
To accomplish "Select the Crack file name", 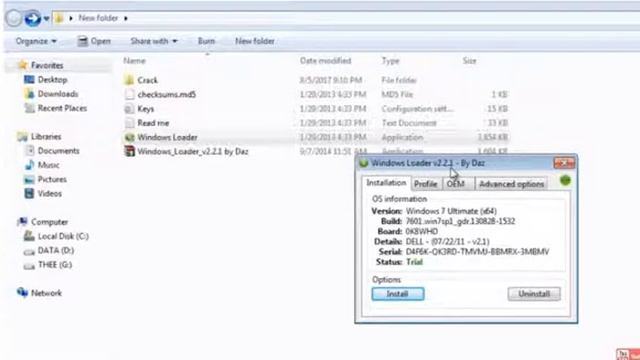I will (x=147, y=80).
